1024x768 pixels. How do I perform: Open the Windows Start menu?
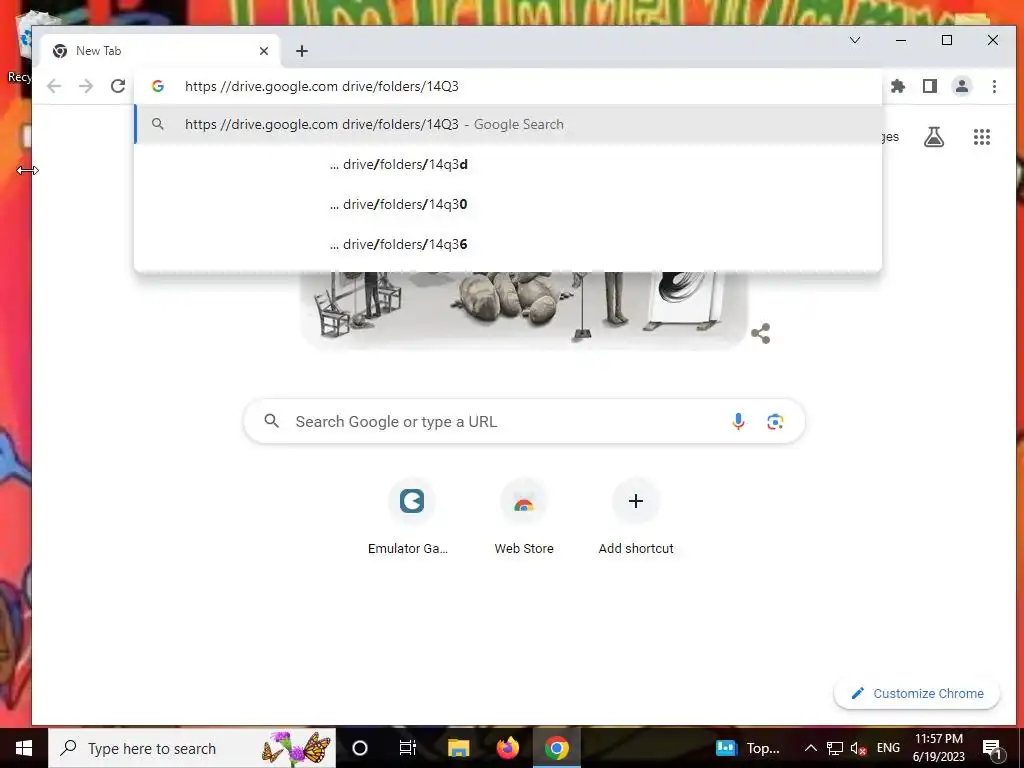24,748
